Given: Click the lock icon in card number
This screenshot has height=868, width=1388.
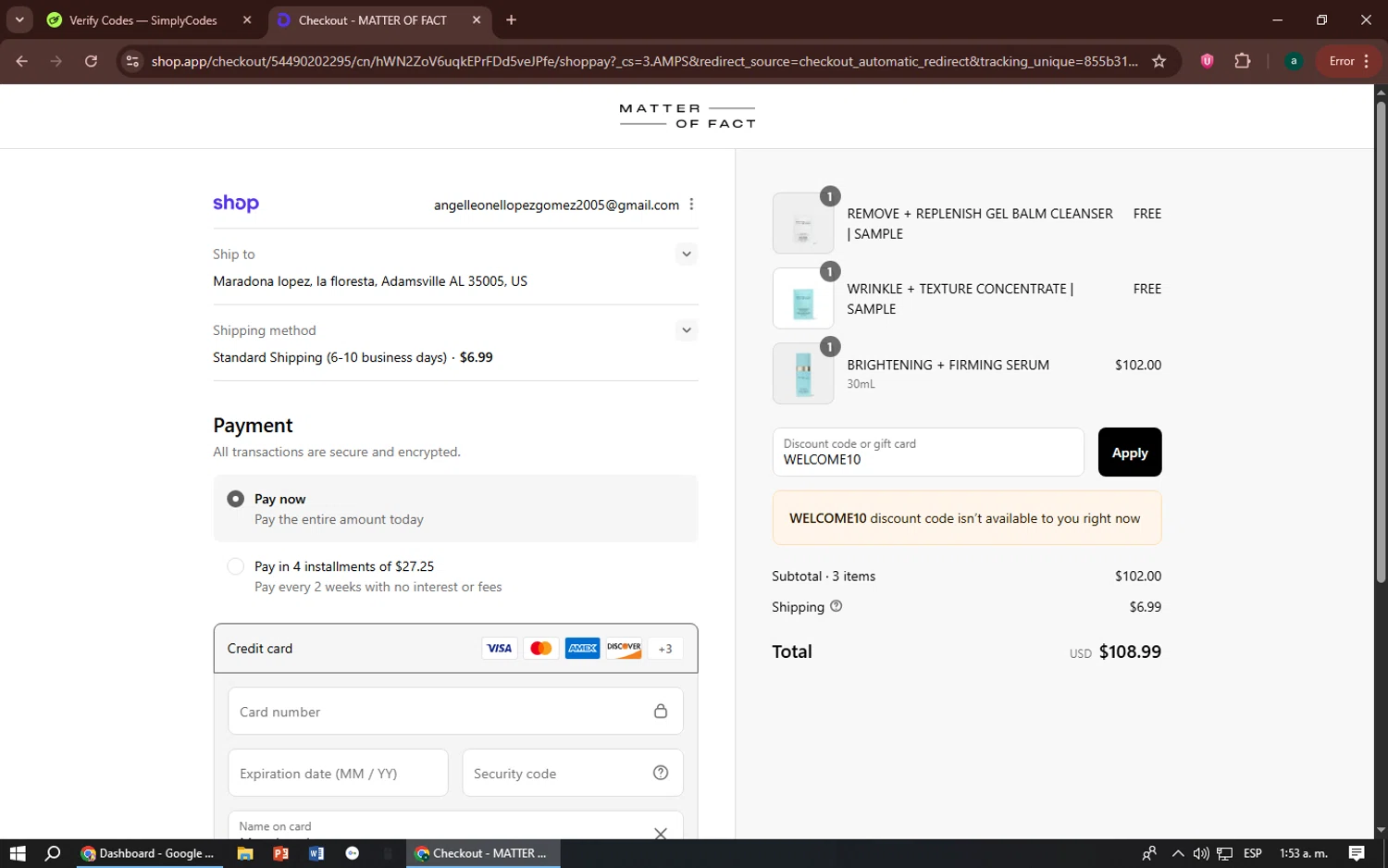Looking at the screenshot, I should point(661,711).
